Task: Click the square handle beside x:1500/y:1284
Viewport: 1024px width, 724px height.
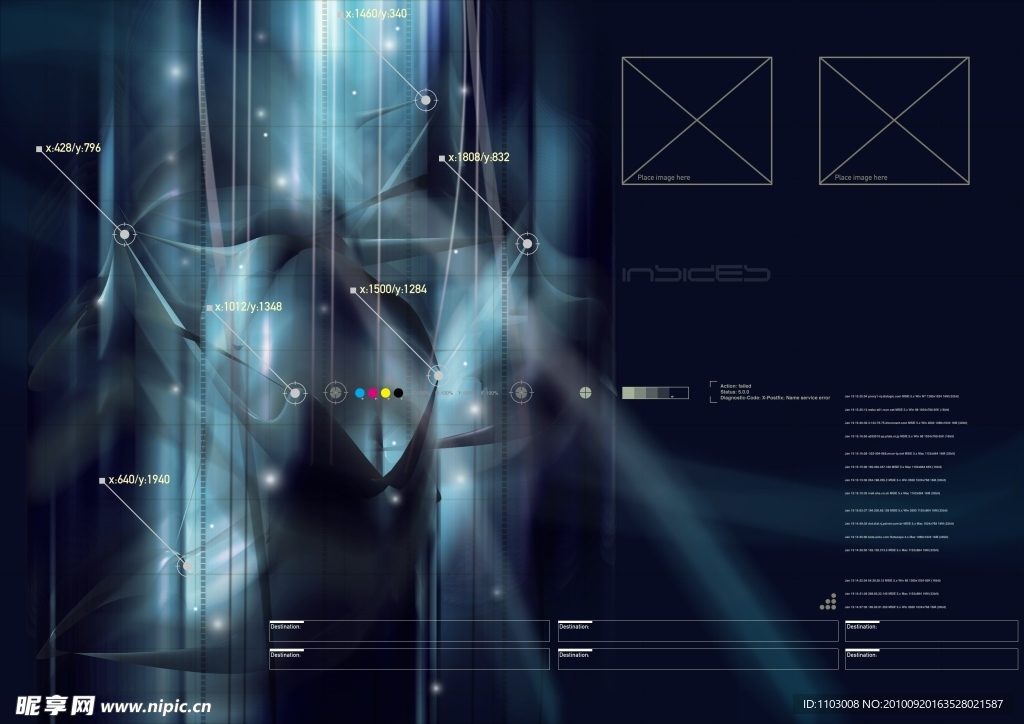Action: click(353, 291)
